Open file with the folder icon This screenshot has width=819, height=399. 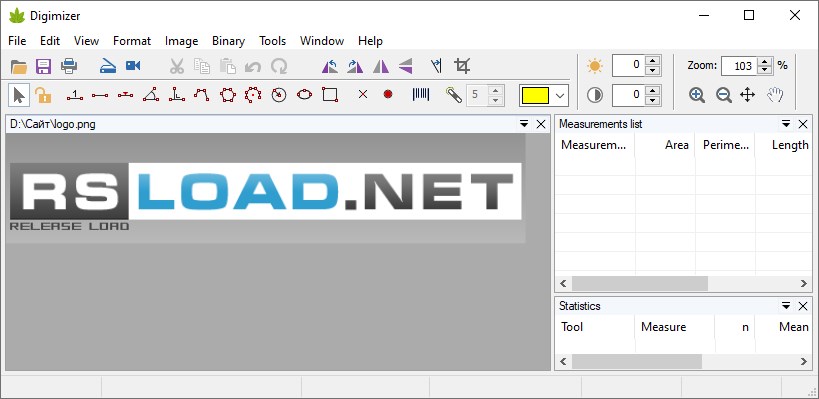point(19,66)
